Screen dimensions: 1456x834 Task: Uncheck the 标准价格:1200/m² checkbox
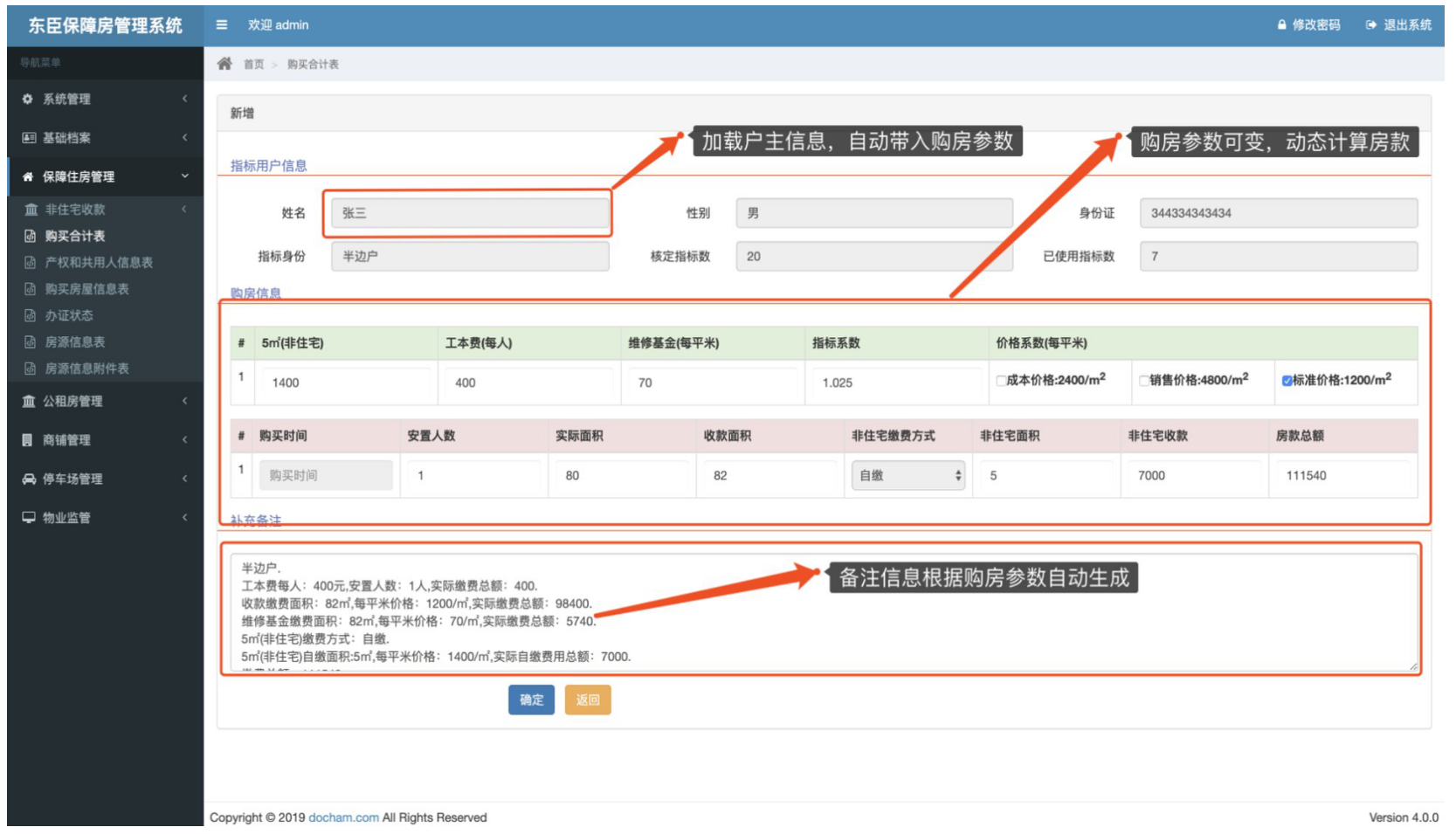tap(1287, 381)
